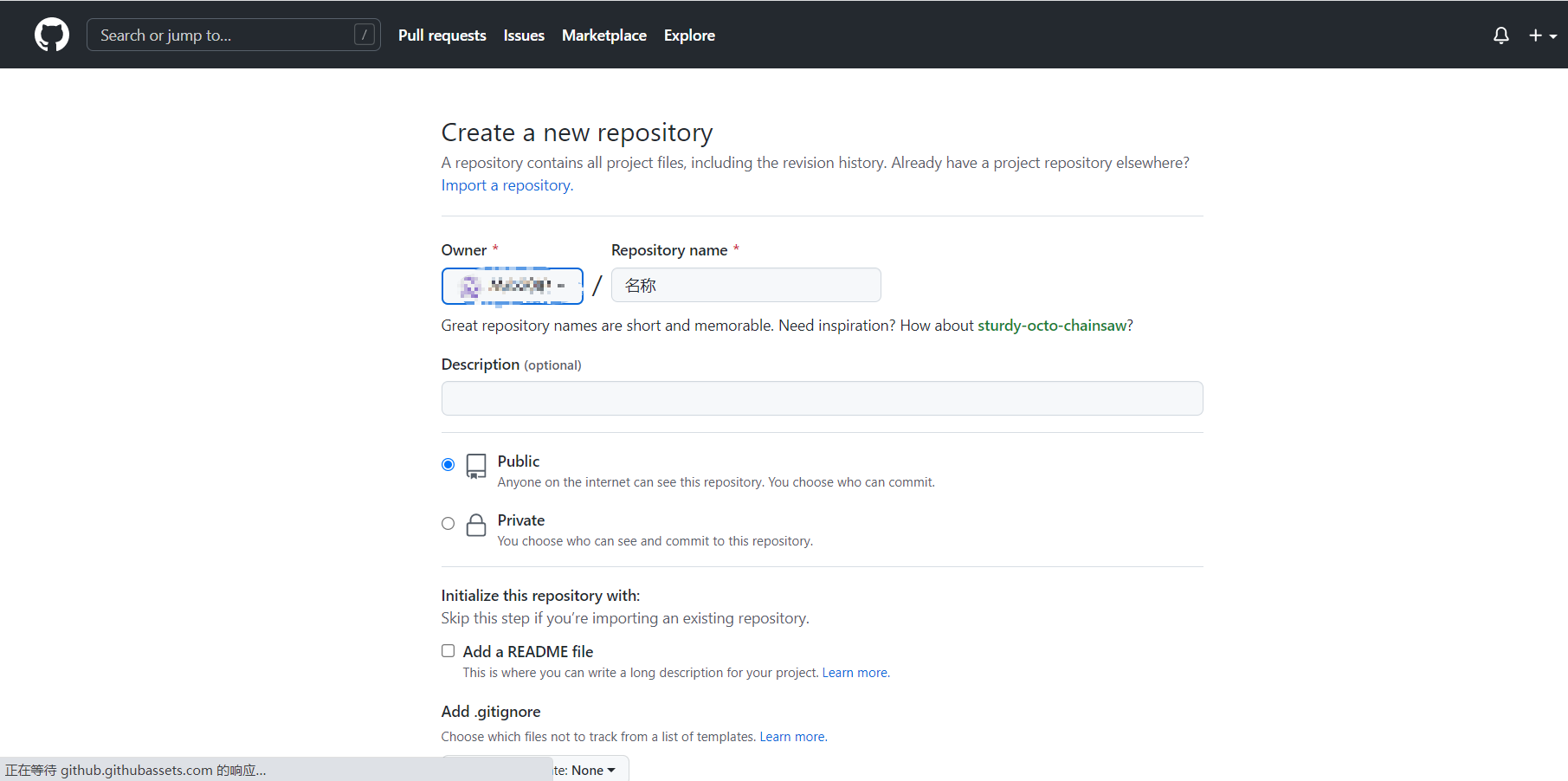Click the GitHub Octocat logo

click(52, 35)
